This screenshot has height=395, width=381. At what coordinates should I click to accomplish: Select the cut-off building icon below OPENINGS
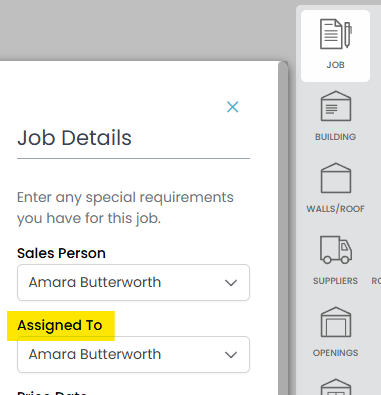pyautogui.click(x=336, y=387)
